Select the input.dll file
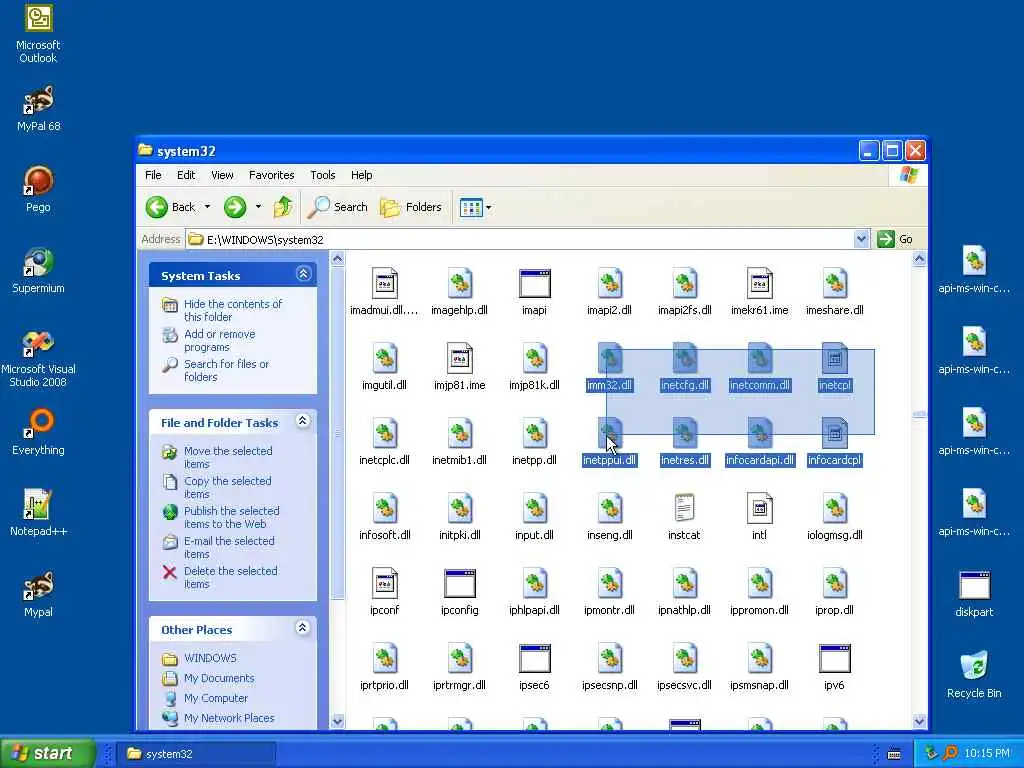Viewport: 1024px width, 768px height. pos(534,517)
